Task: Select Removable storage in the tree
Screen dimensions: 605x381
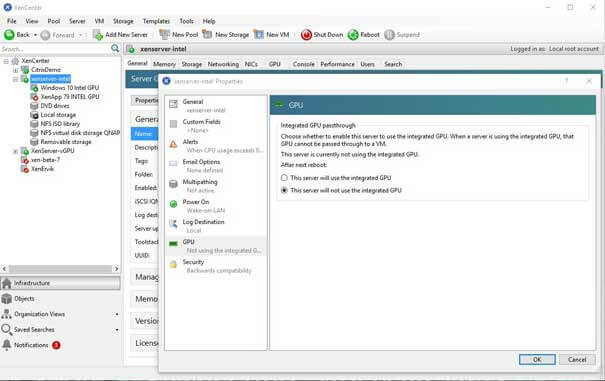Action: [66, 142]
